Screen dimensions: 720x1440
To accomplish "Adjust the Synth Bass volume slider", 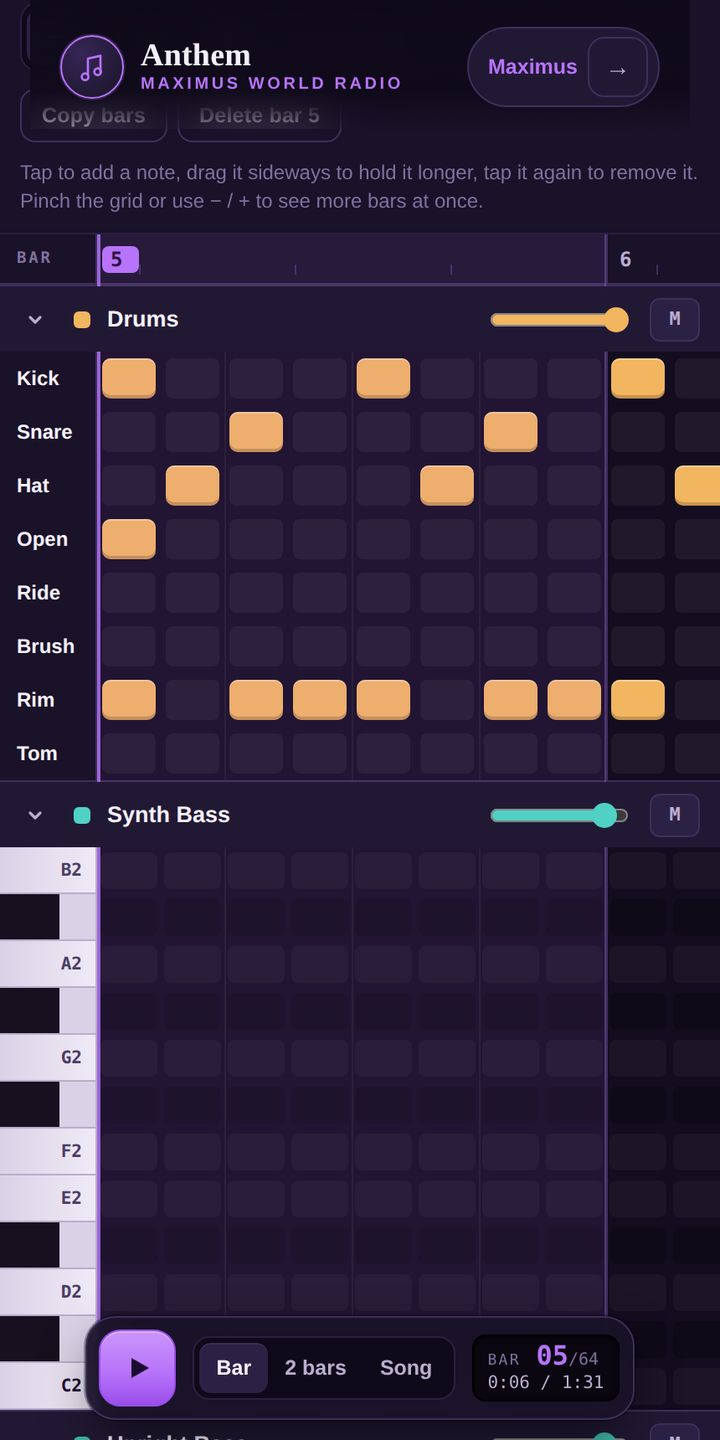I will [x=559, y=815].
